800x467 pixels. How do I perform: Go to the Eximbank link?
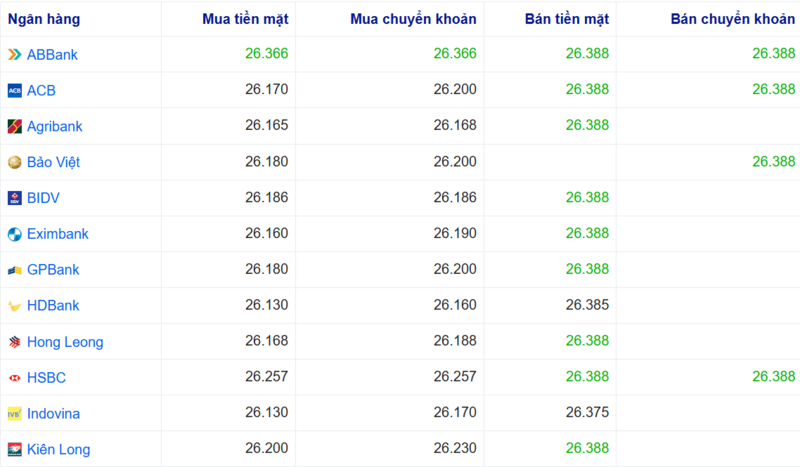58,234
